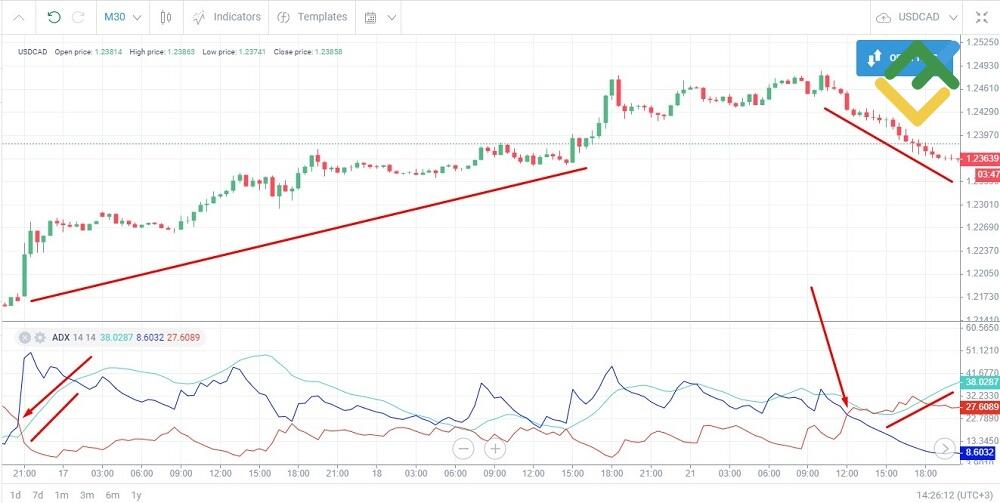Viewport: 1000px width, 503px height.
Task: Select the 3m range
Action: 87,495
